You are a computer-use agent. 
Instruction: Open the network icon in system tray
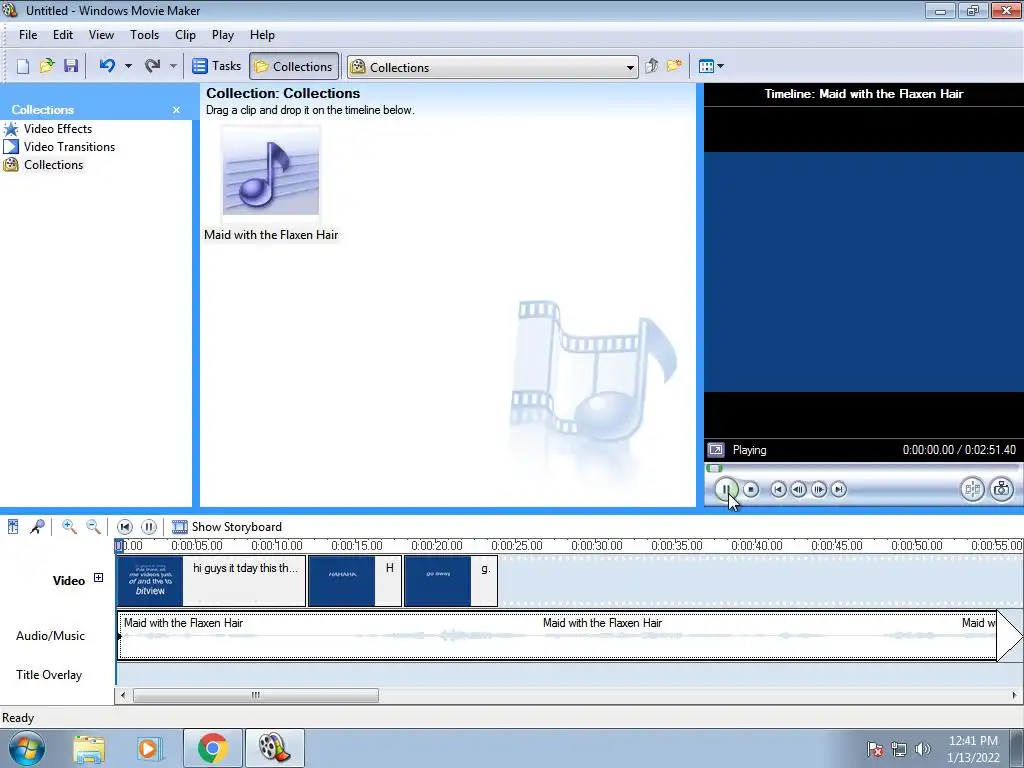click(899, 749)
